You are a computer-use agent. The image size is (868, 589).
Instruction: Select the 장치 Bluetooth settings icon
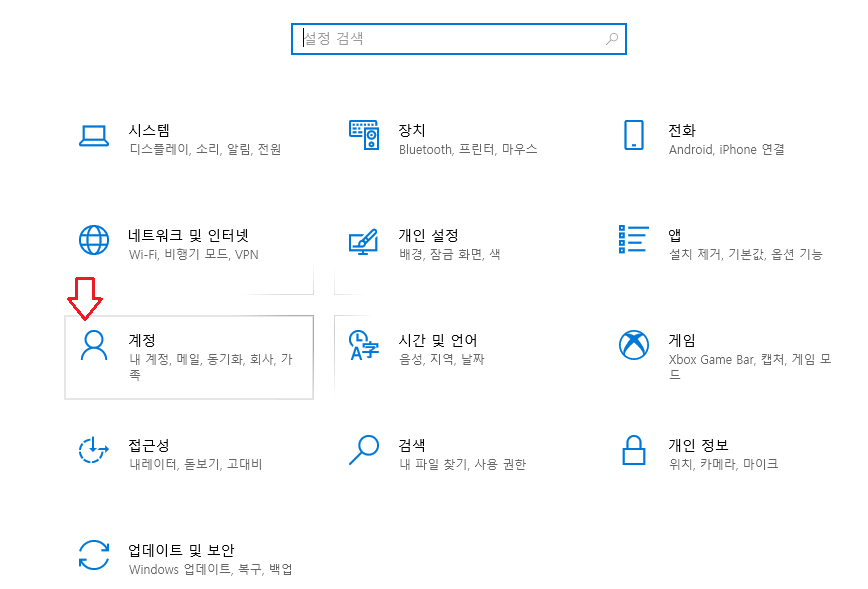pos(364,137)
